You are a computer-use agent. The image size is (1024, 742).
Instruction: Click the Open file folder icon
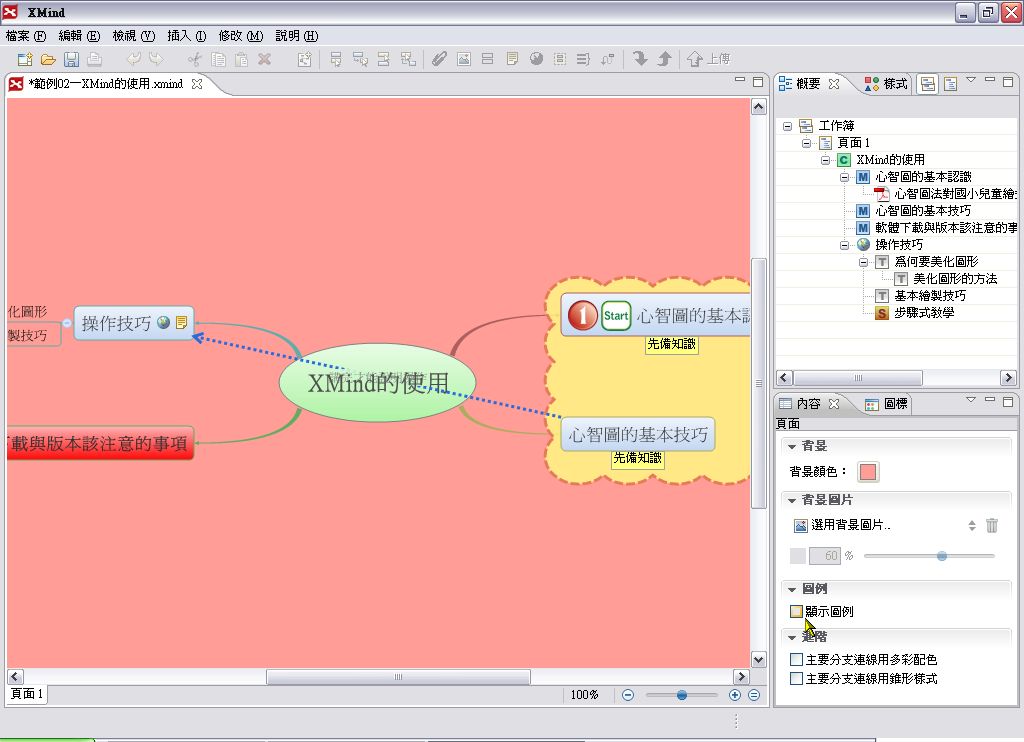click(x=48, y=59)
